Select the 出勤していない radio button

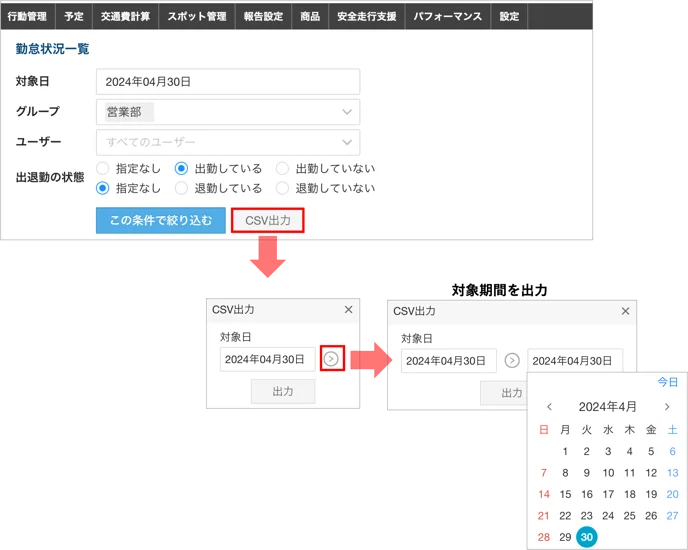coord(282,169)
